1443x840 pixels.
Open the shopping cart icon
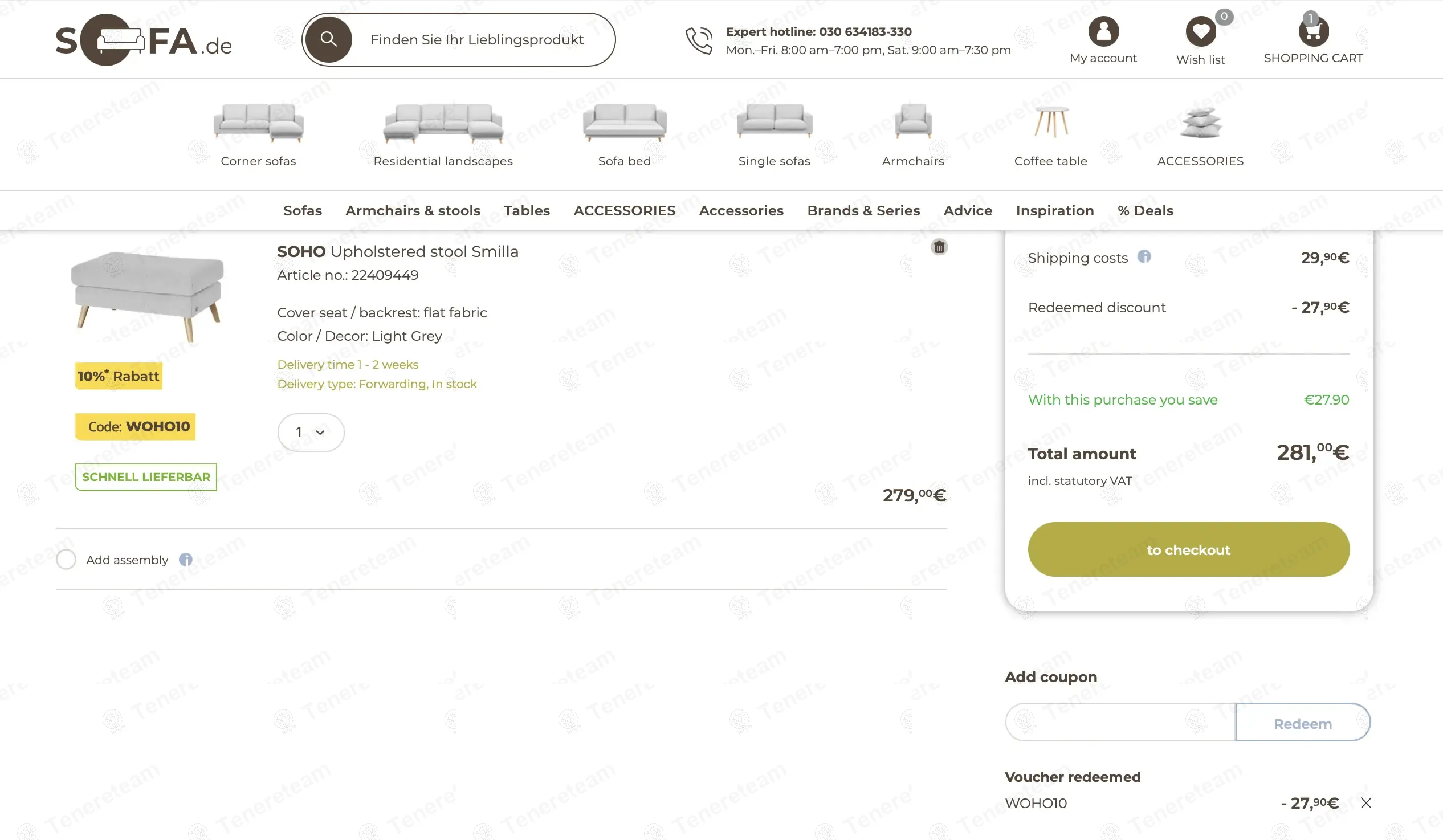(1313, 31)
